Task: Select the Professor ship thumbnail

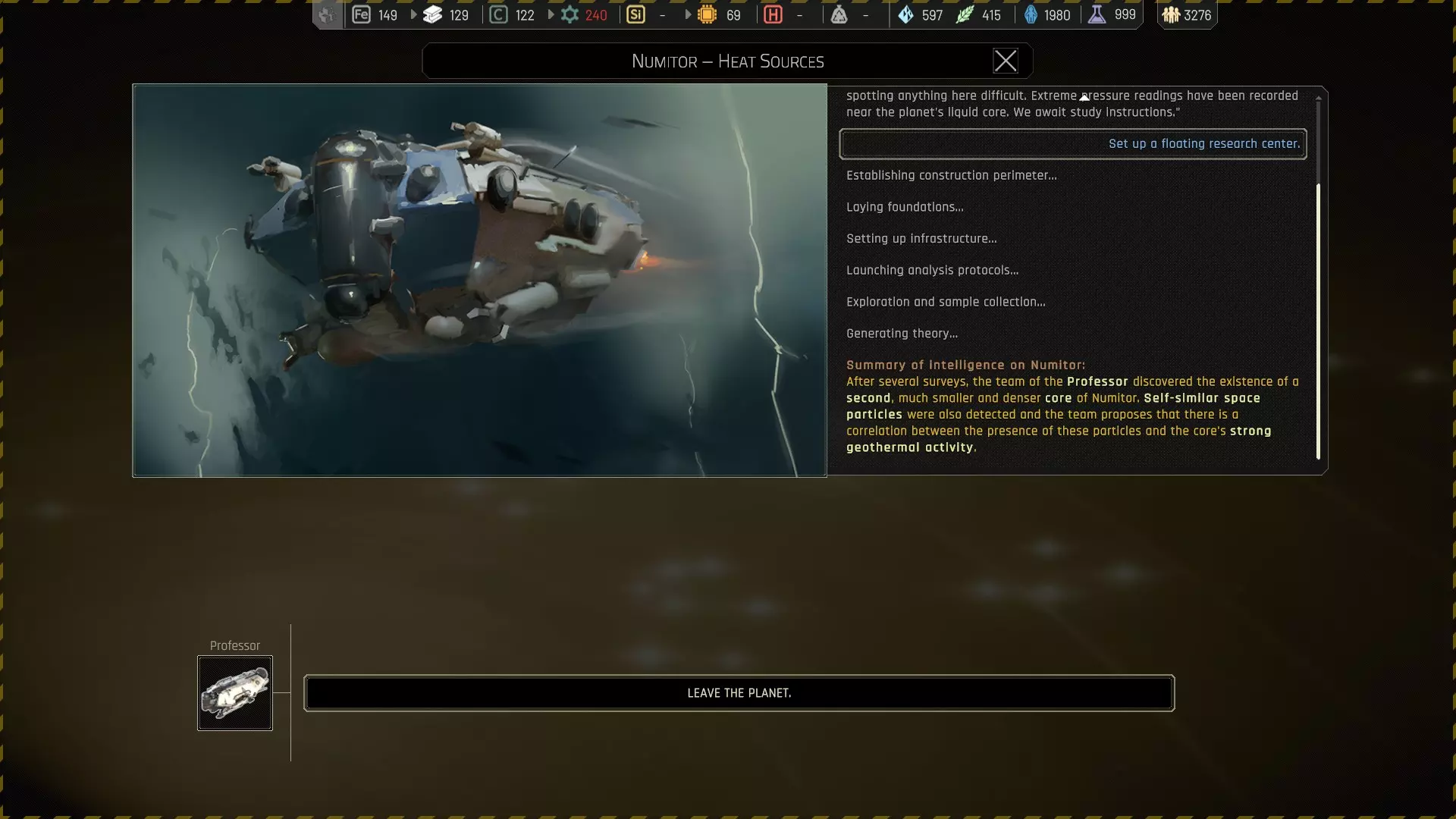Action: coord(235,693)
